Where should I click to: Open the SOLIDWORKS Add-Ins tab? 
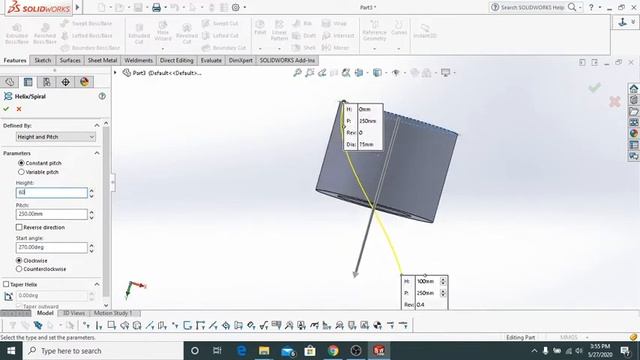click(287, 60)
